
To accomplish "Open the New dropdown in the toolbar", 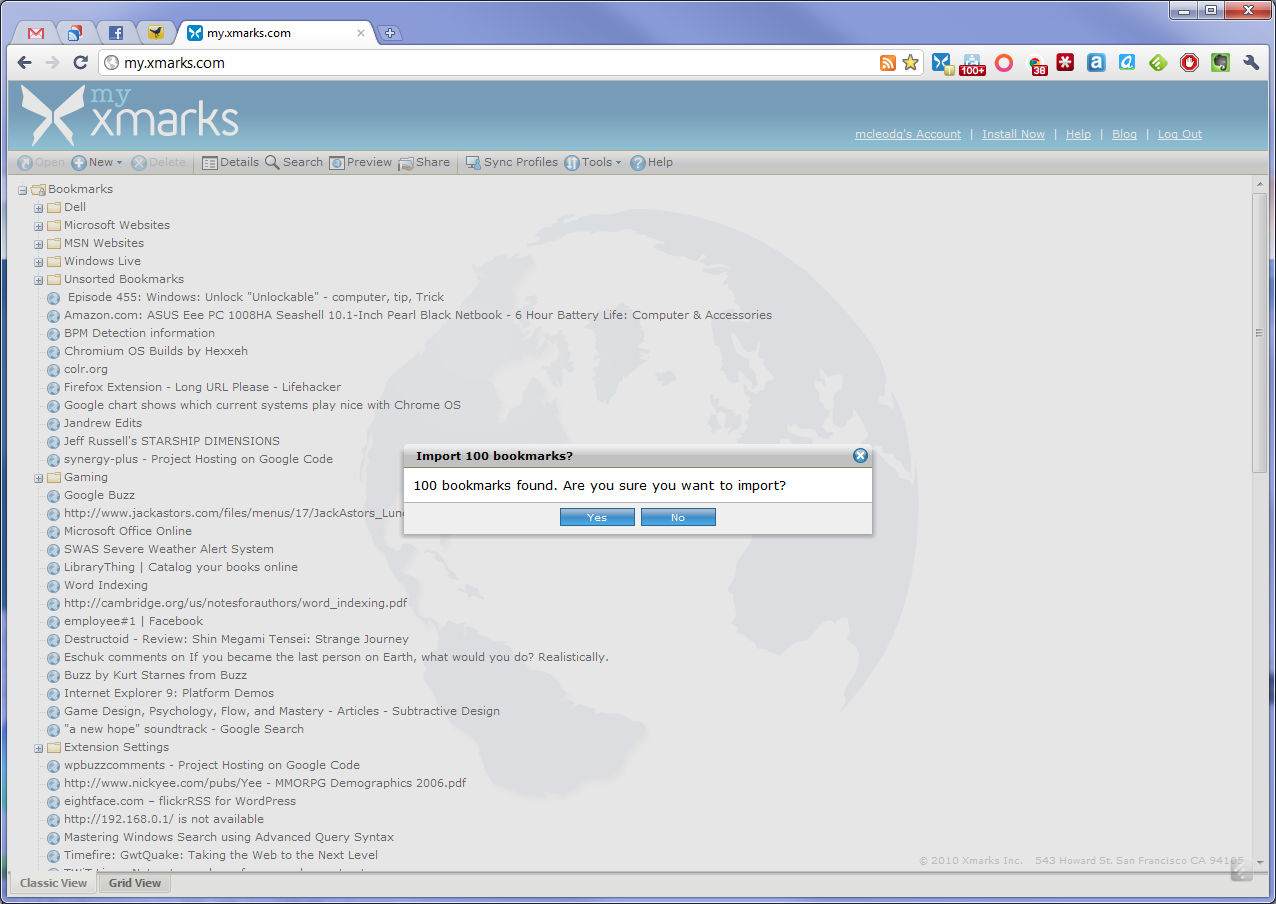I will point(97,163).
